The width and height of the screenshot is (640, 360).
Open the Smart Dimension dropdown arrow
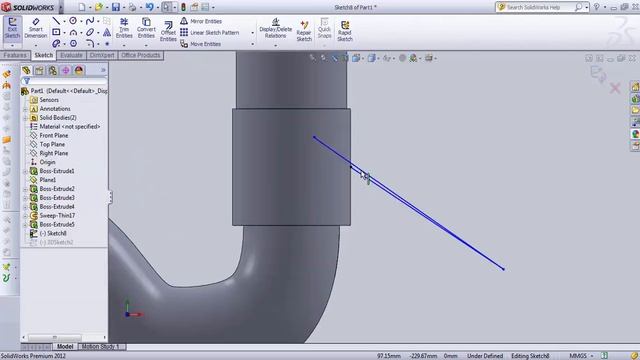[x=36, y=45]
